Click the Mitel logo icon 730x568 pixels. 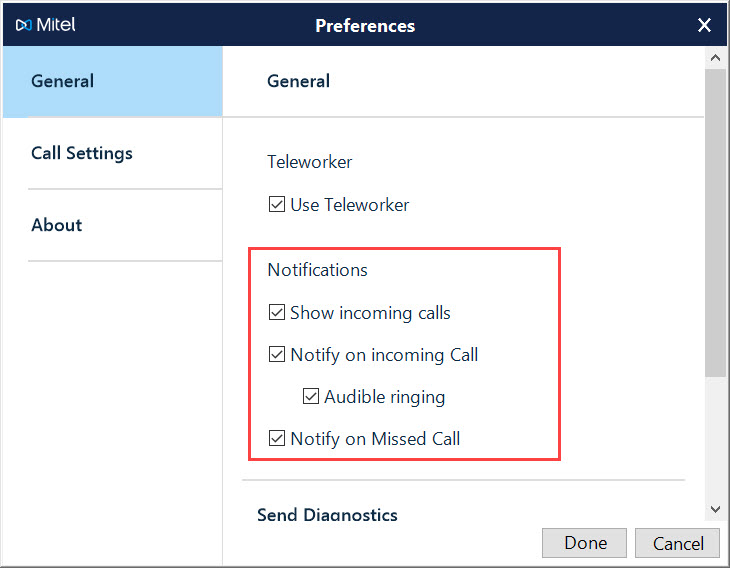pyautogui.click(x=24, y=26)
